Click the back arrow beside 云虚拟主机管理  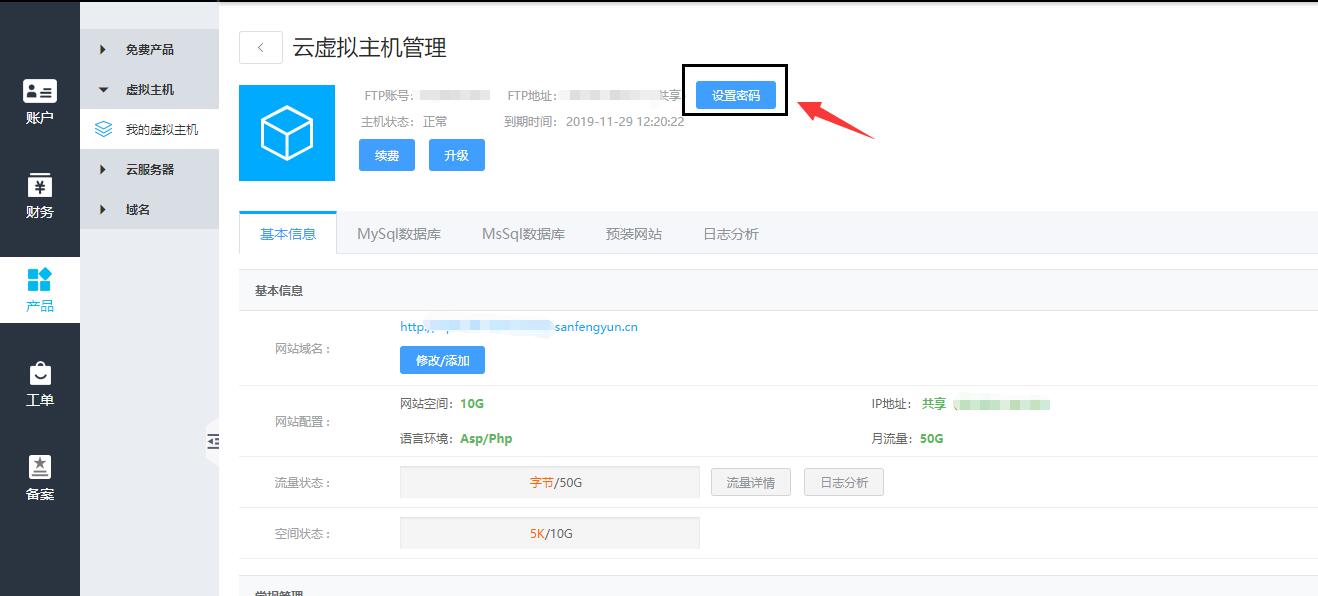click(261, 48)
